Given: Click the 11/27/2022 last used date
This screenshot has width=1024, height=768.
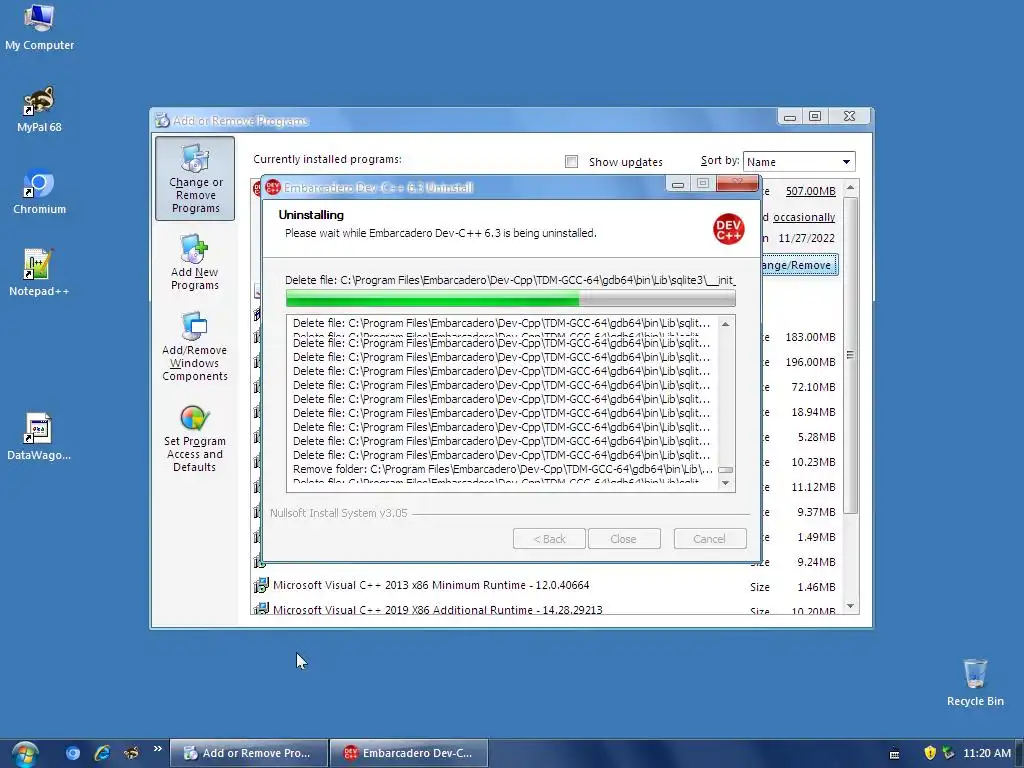Looking at the screenshot, I should 807,238.
